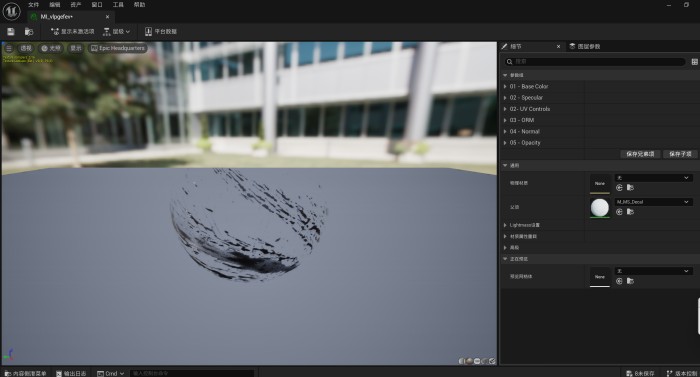700x377 pixels.
Task: Click the parent material sphere thumbnail
Action: tap(600, 208)
